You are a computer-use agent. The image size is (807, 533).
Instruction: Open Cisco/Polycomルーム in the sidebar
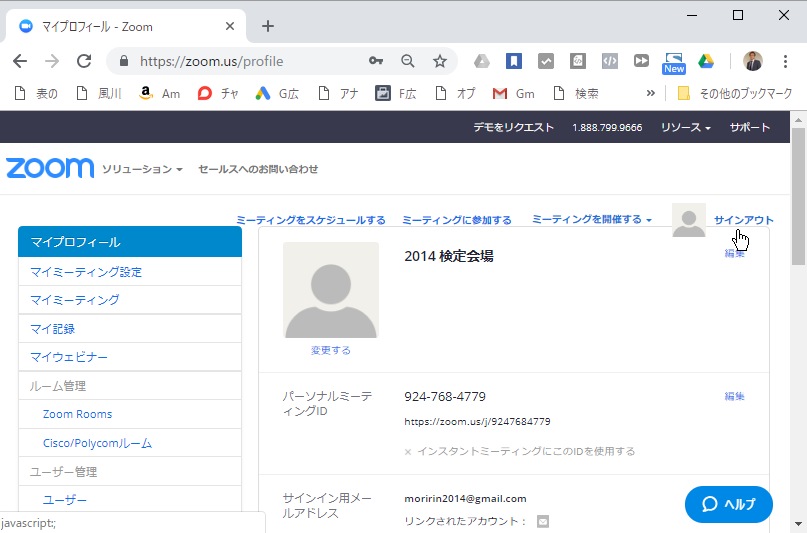pyautogui.click(x=130, y=443)
